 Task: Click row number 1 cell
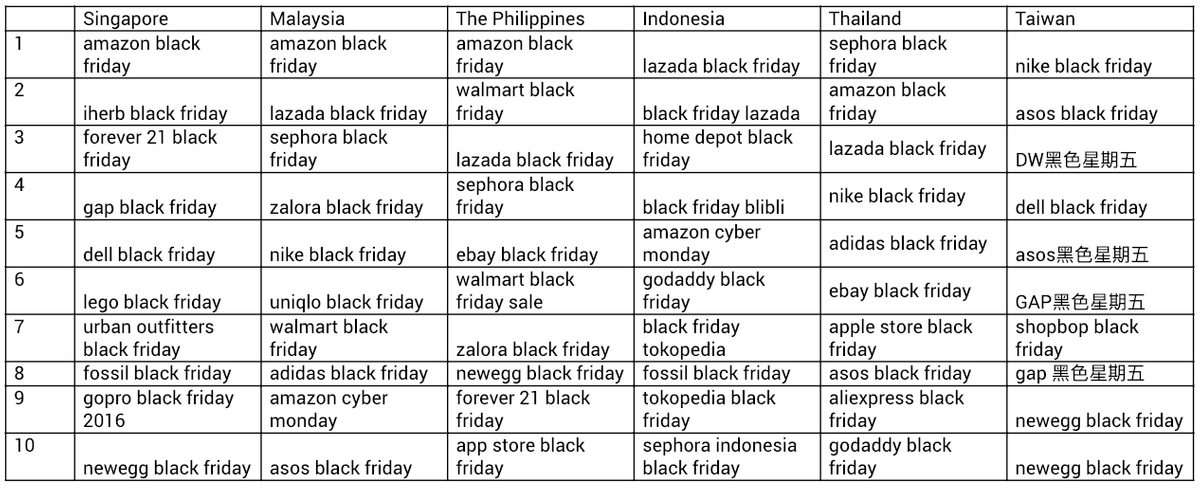pos(42,55)
